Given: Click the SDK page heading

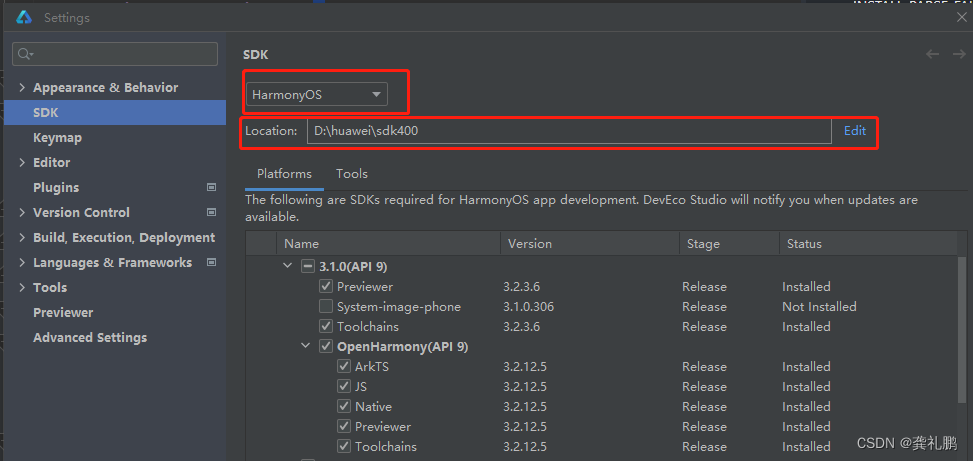Looking at the screenshot, I should coord(256,55).
